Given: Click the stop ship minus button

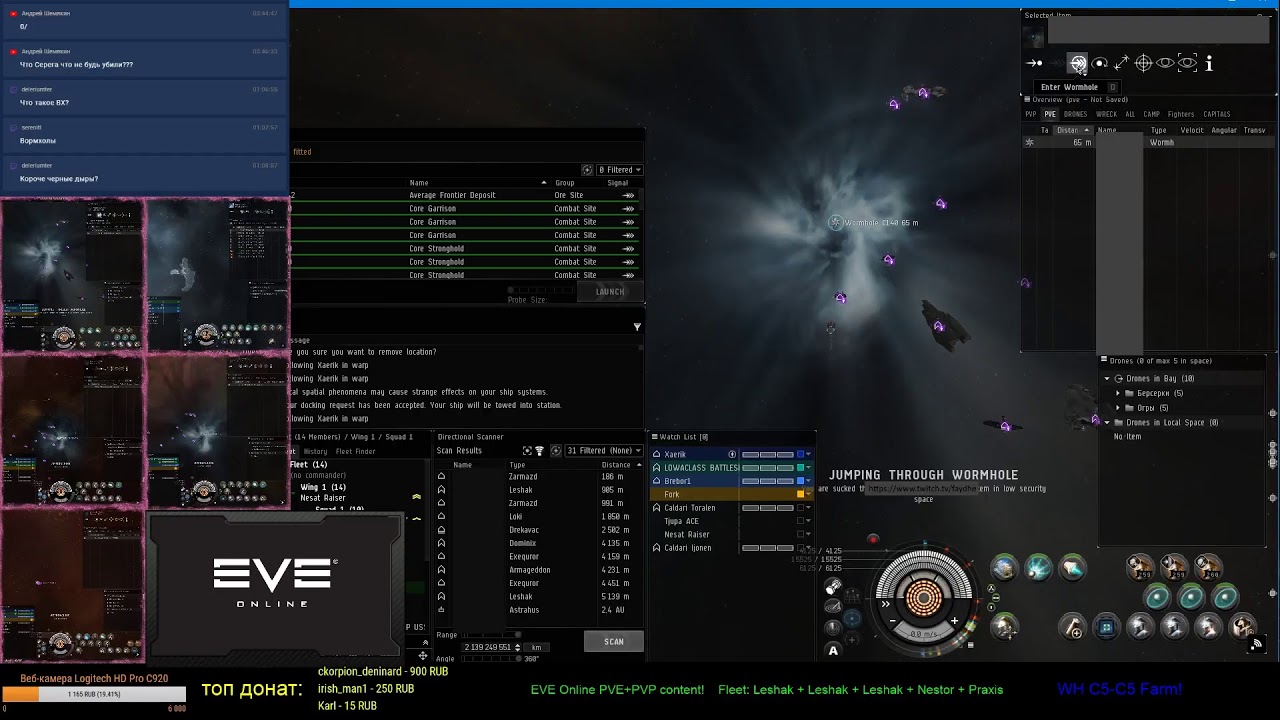Looking at the screenshot, I should (892, 621).
